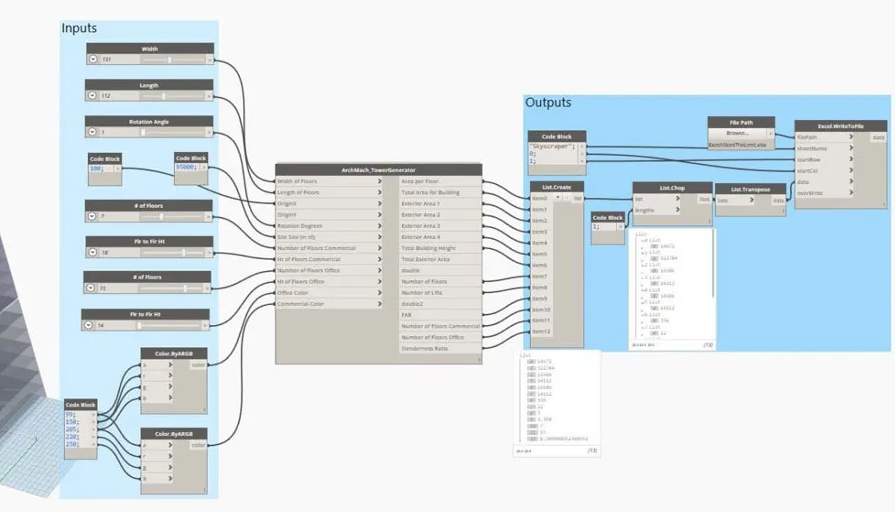
Task: Click the "Skyscraper" text in Code Block
Action: point(554,147)
